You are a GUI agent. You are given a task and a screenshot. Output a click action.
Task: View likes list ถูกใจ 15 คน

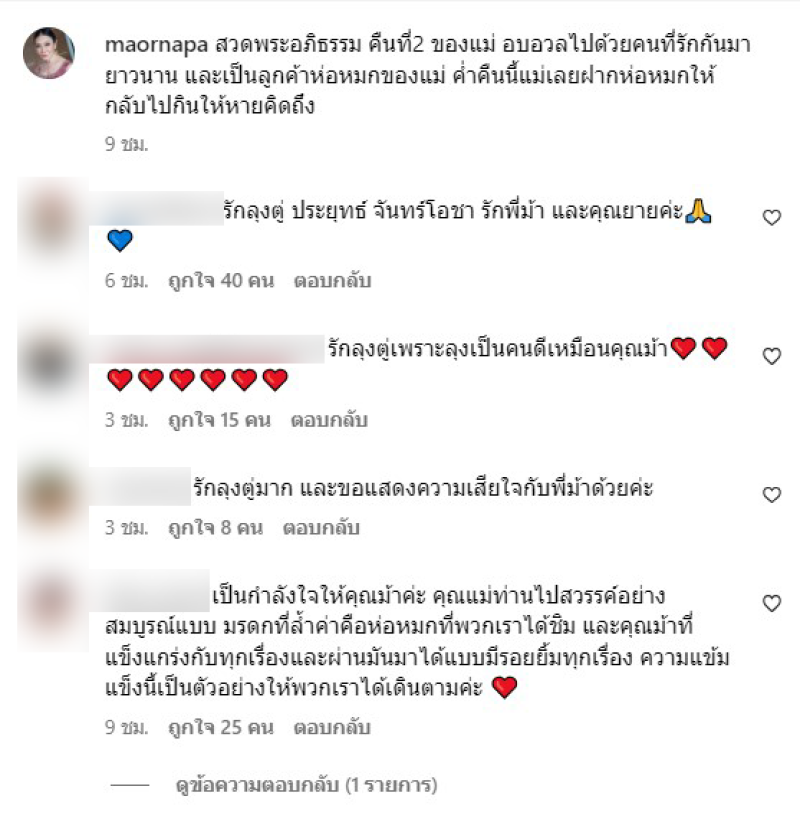point(219,420)
